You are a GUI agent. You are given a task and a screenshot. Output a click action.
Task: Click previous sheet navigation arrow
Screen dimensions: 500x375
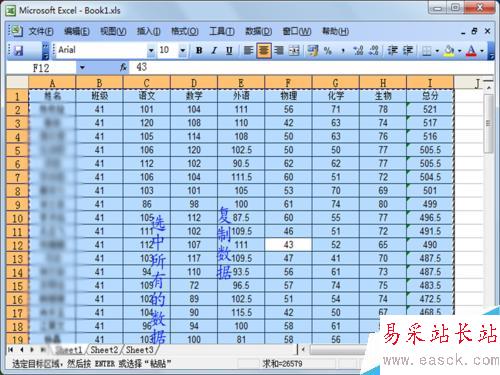22,350
